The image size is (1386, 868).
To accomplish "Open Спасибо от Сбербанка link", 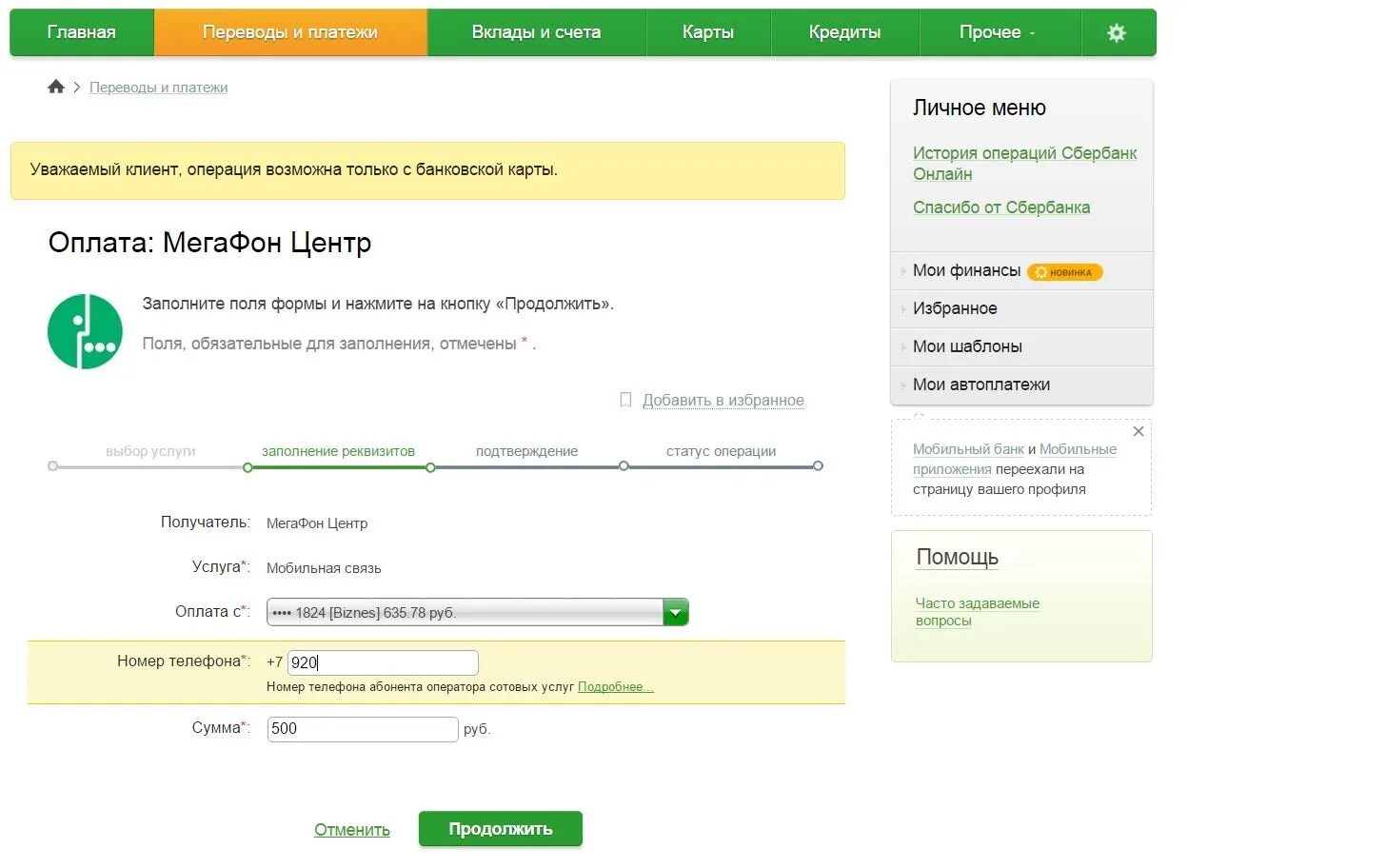I will tap(1001, 207).
